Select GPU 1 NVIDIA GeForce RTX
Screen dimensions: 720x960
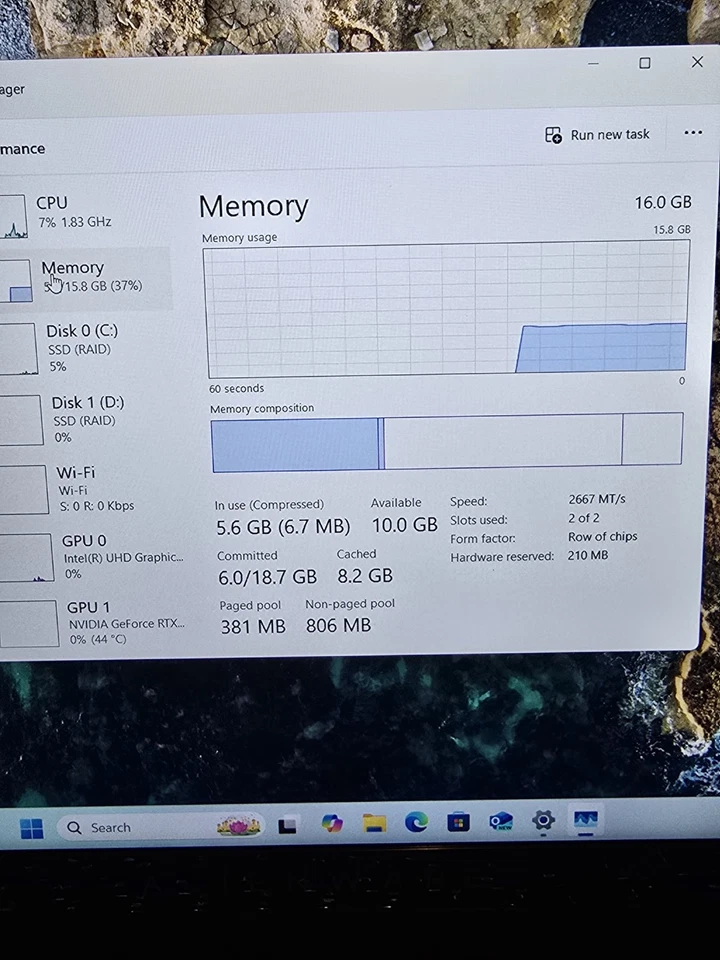[x=92, y=623]
